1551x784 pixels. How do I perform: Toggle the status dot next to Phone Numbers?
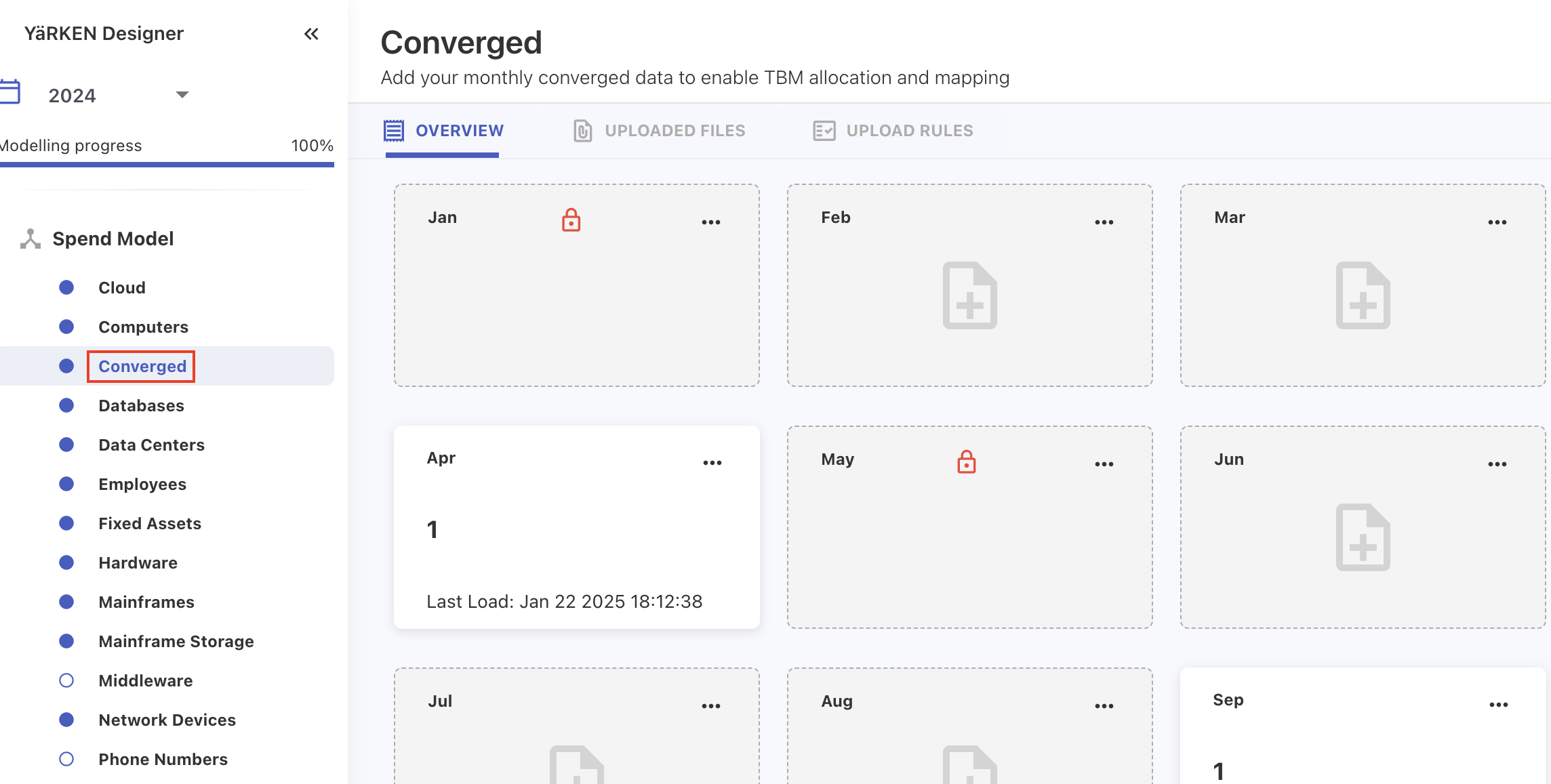[66, 759]
